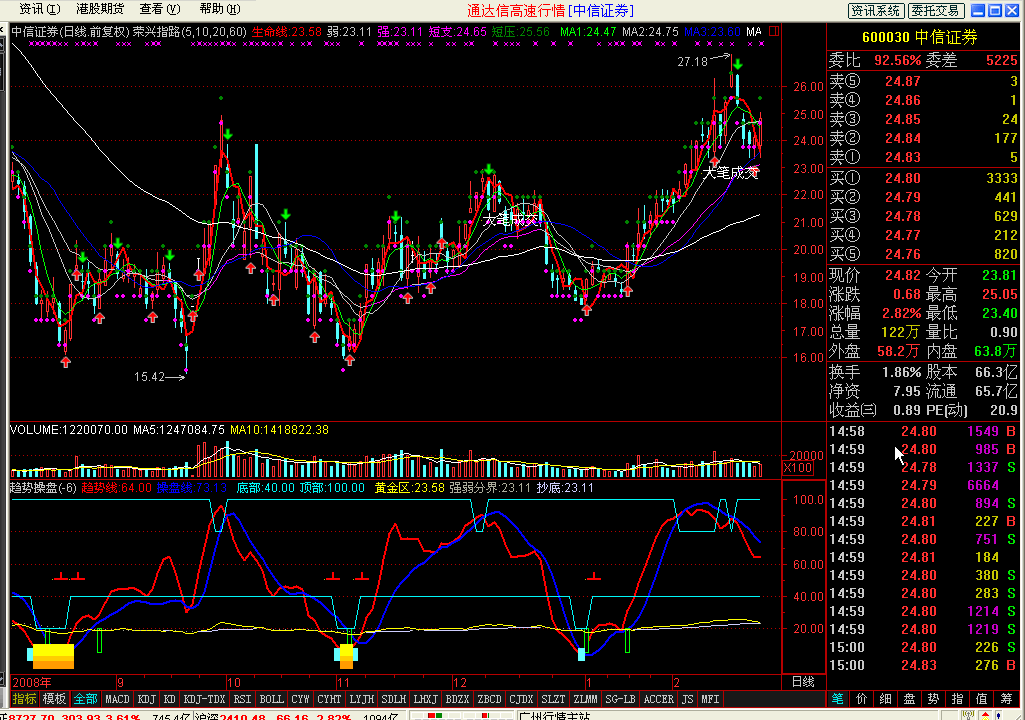Click the 委比 92.56% value
The width and height of the screenshot is (1025, 720).
pyautogui.click(x=898, y=60)
